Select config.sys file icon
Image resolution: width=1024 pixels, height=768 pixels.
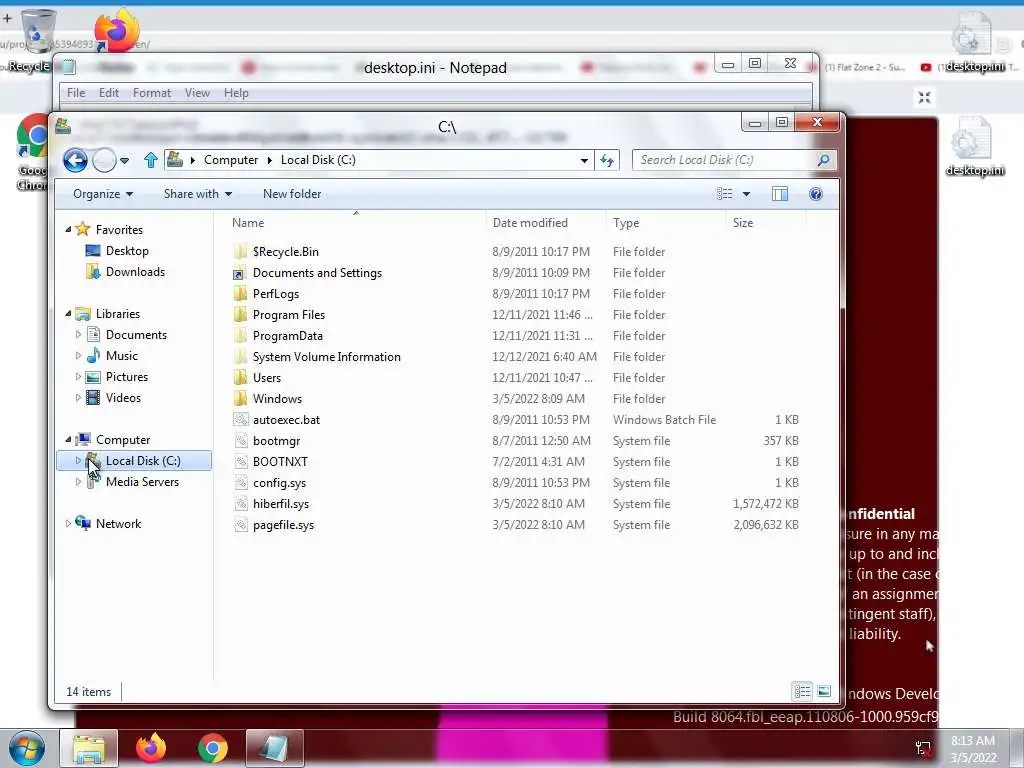(x=240, y=483)
